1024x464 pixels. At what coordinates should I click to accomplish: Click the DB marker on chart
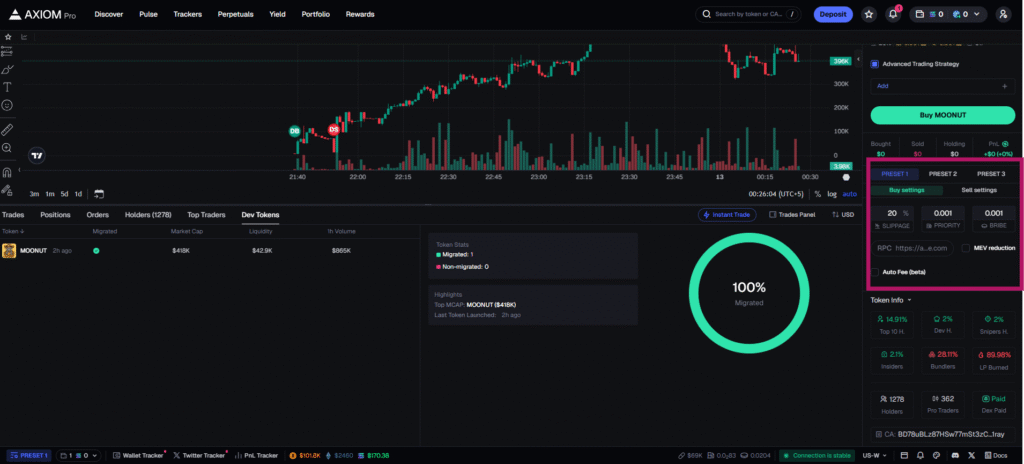pyautogui.click(x=295, y=131)
